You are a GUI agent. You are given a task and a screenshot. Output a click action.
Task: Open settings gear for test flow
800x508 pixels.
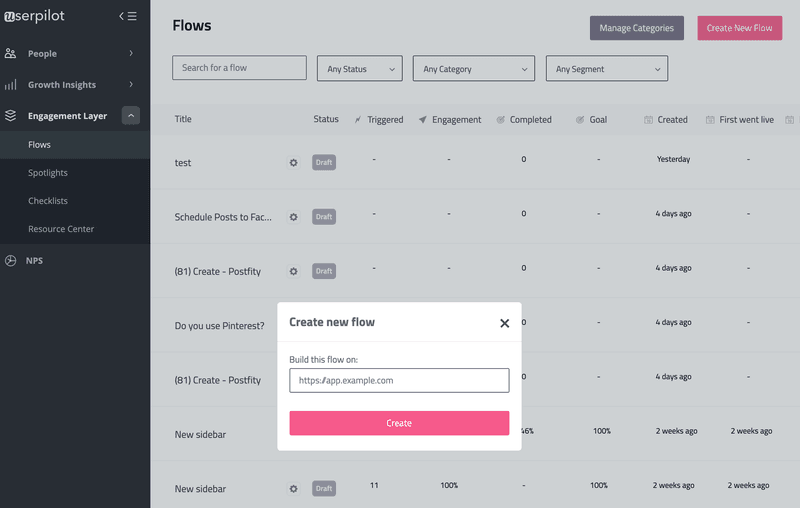(x=293, y=163)
